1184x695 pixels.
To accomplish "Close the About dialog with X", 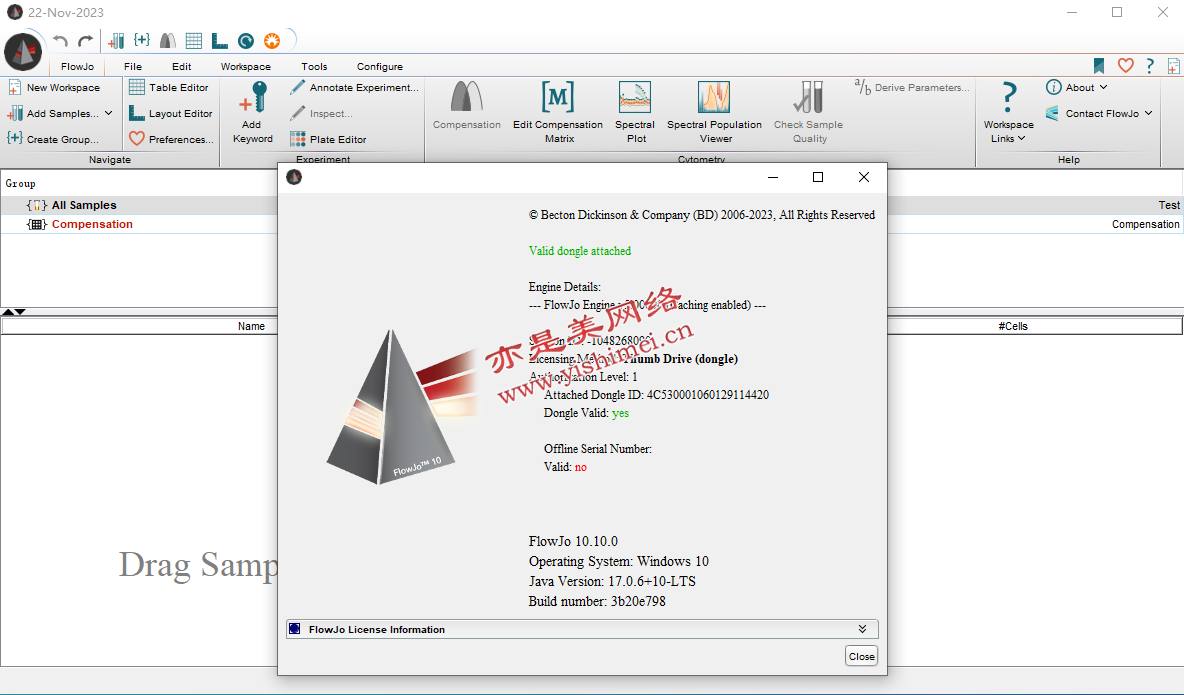I will pyautogui.click(x=864, y=178).
